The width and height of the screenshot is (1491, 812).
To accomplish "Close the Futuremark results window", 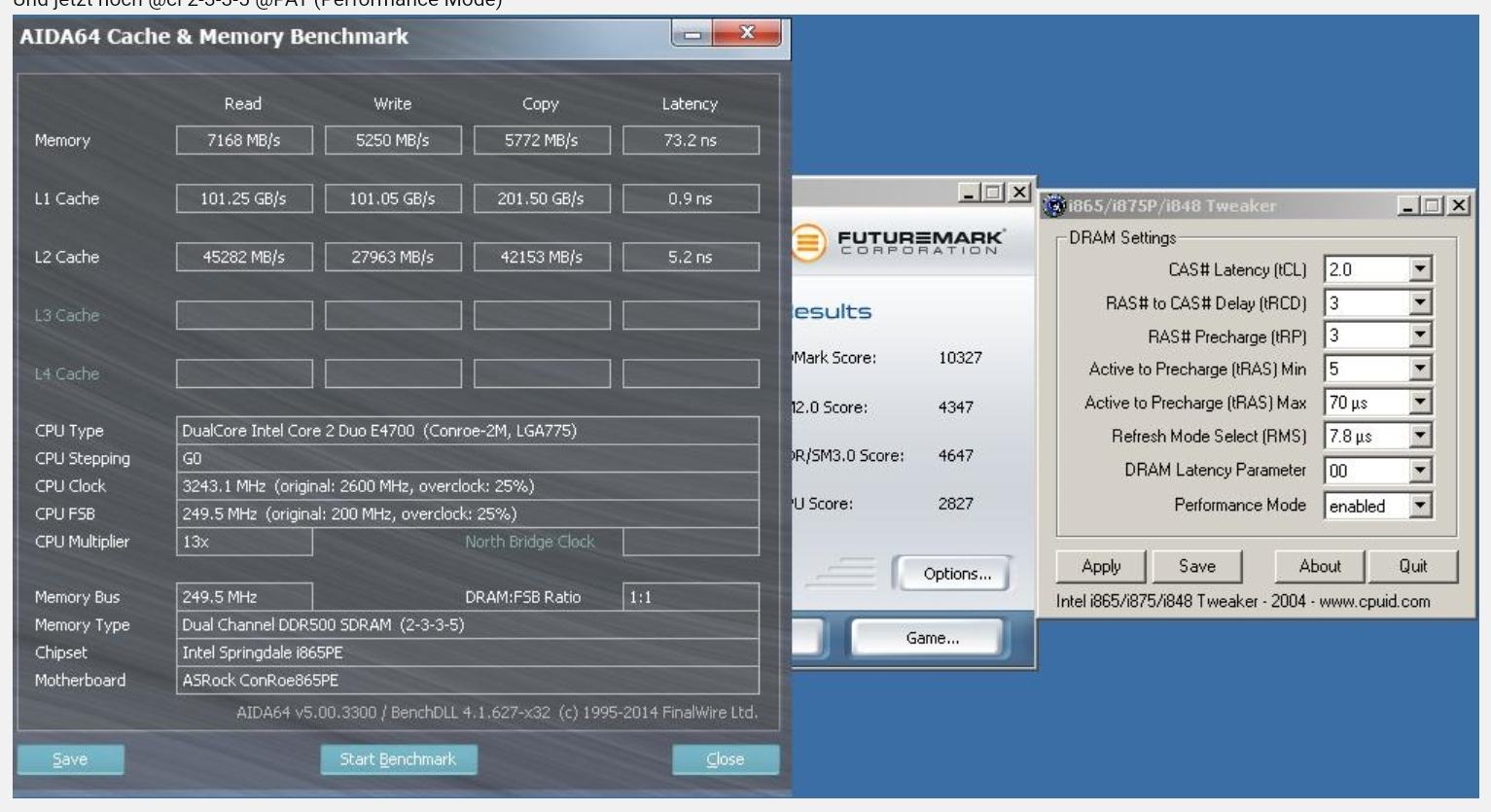I will click(x=1018, y=193).
